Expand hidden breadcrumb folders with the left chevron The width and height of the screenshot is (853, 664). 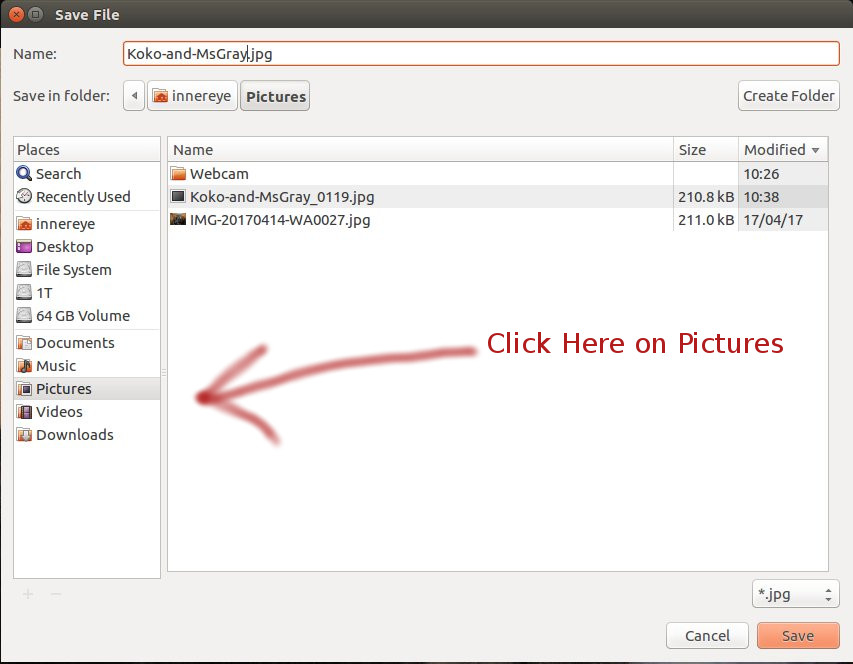[133, 95]
